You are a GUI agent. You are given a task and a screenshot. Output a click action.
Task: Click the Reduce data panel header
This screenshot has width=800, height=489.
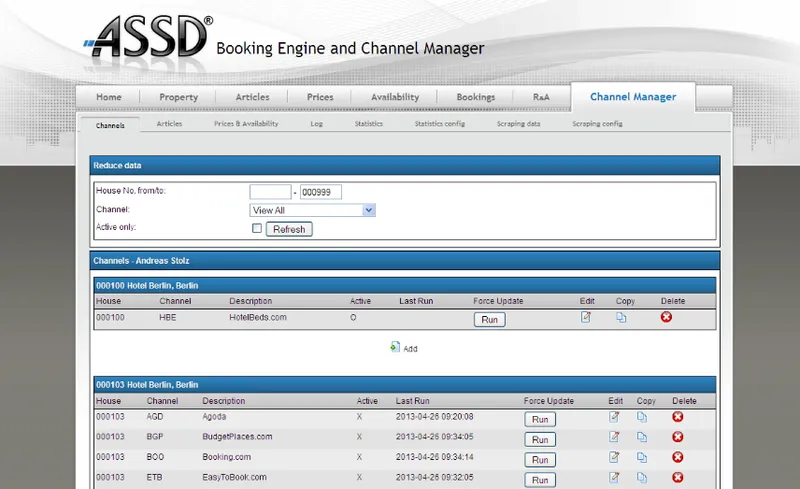[x=405, y=165]
